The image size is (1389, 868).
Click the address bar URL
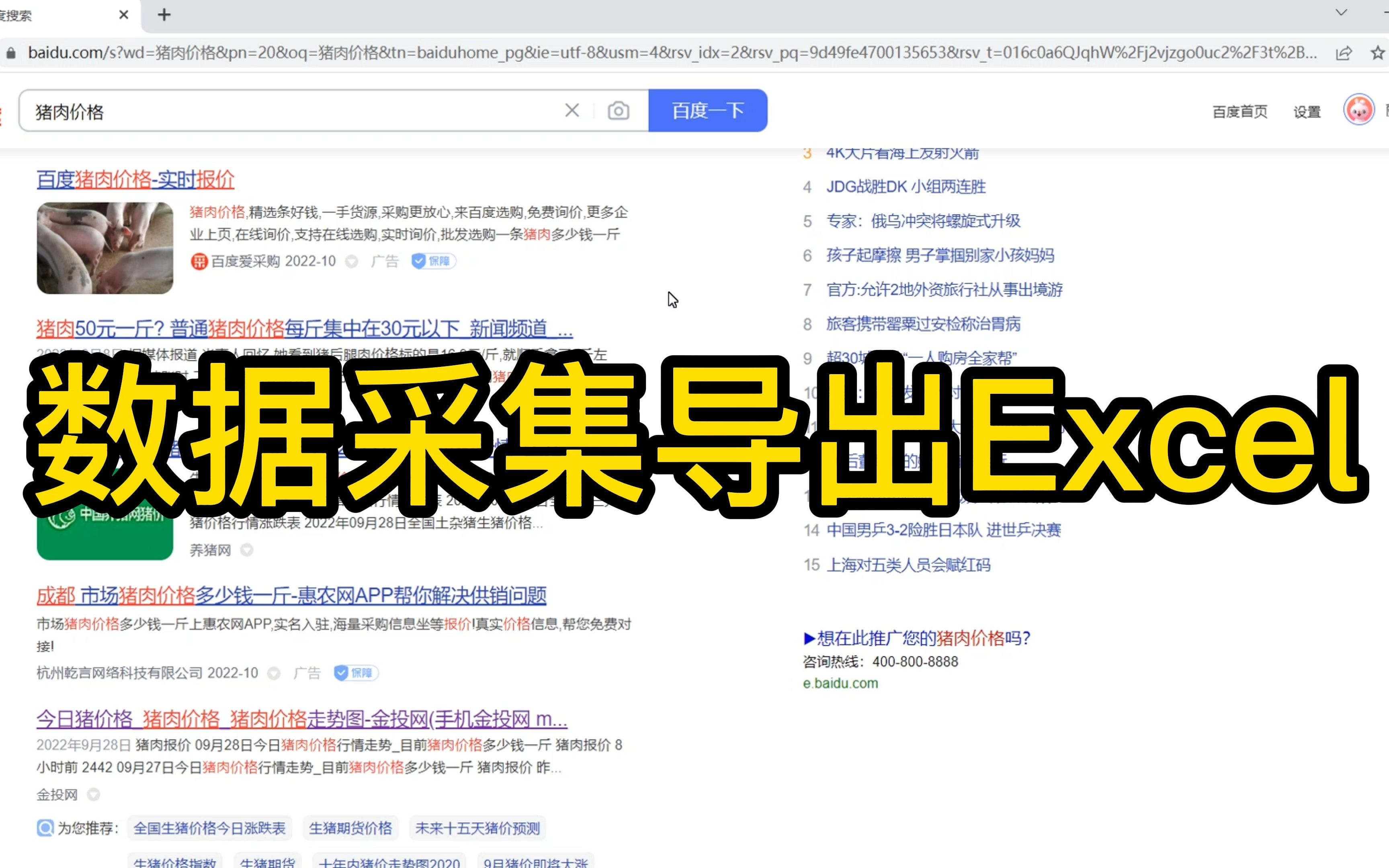[672, 53]
